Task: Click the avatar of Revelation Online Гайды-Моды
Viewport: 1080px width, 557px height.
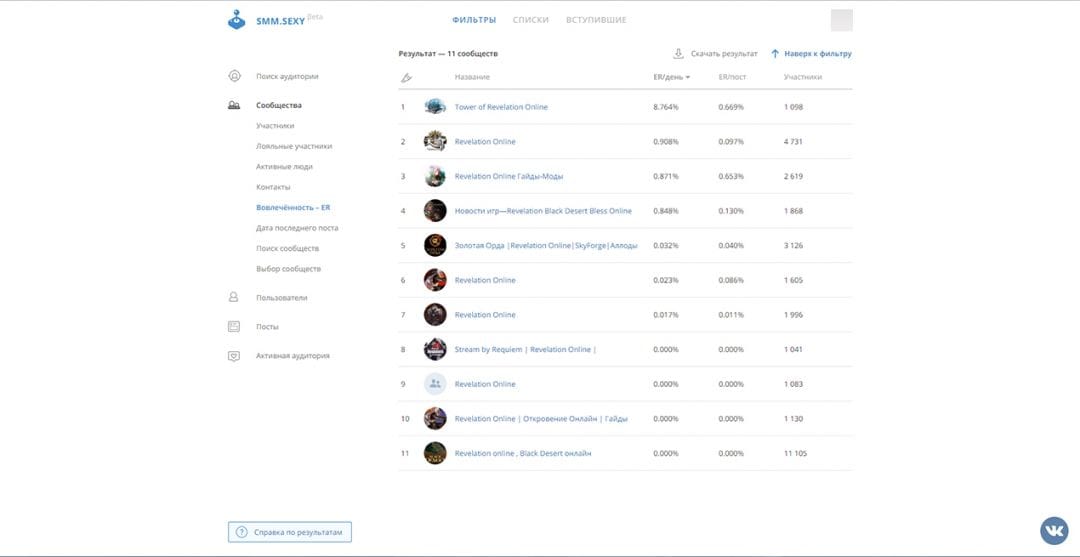Action: [435, 176]
